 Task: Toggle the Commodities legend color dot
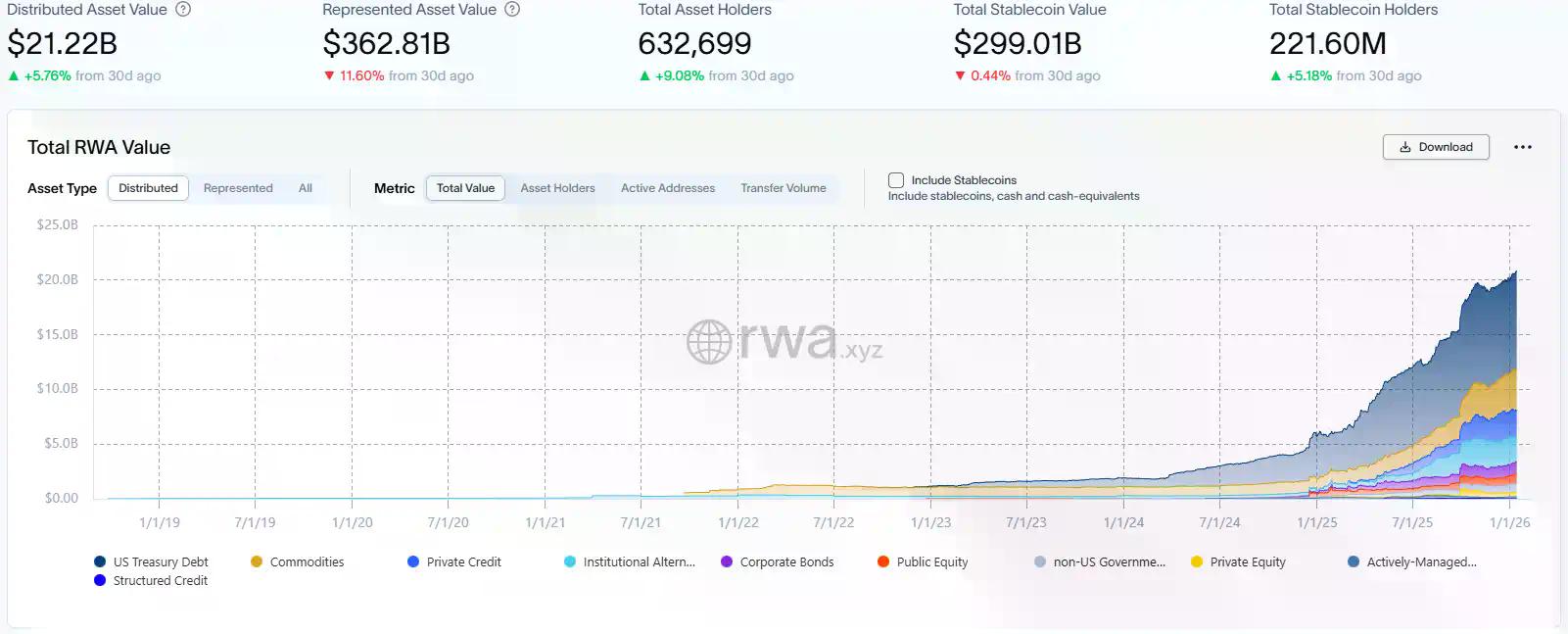[x=257, y=562]
